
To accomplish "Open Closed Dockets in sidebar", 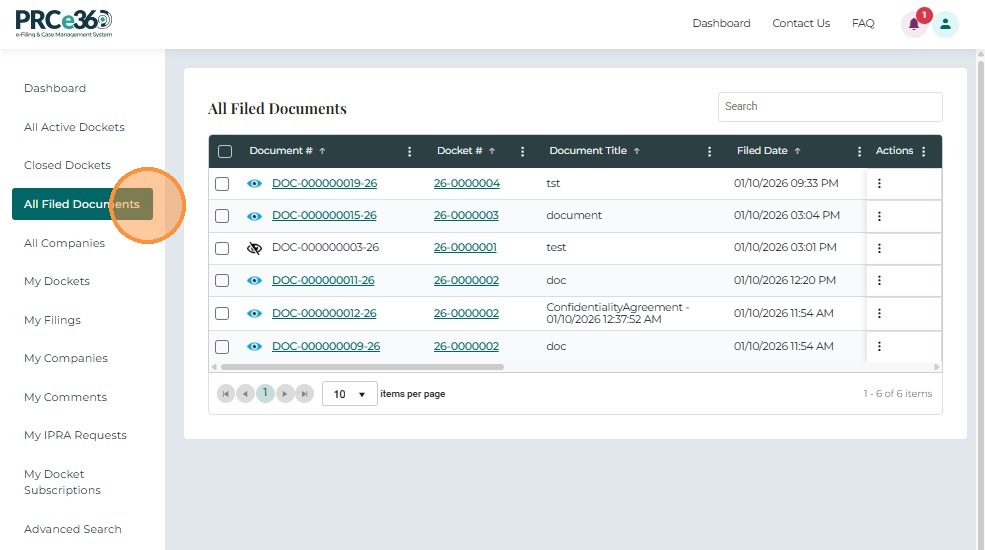I will (x=67, y=165).
